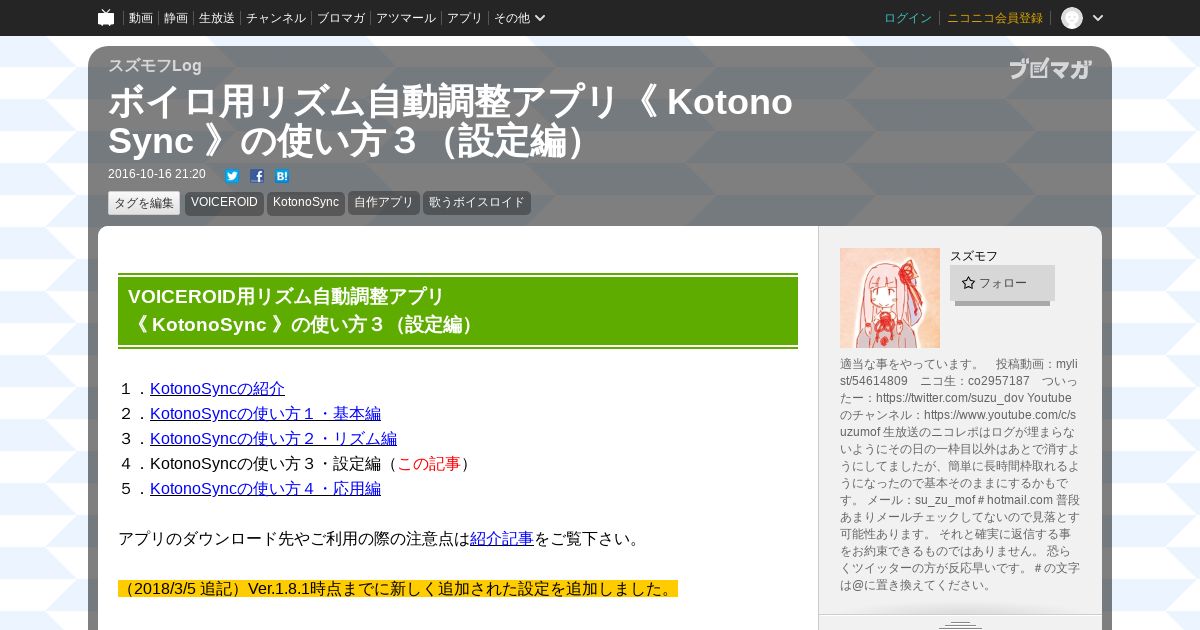Image resolution: width=1200 pixels, height=630 pixels.
Task: Click the タグを編集 button
Action: (x=144, y=203)
